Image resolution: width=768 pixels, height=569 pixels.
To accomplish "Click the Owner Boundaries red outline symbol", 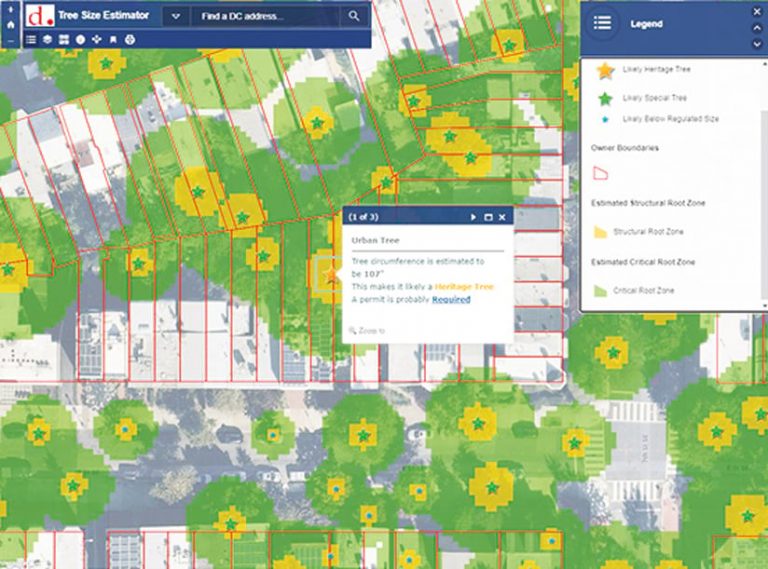I will [600, 173].
